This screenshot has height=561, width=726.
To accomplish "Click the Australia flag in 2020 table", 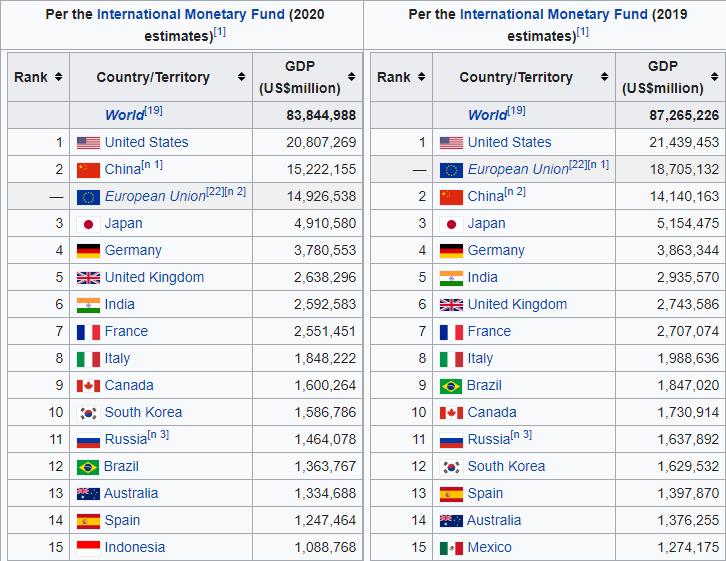I will [88, 494].
